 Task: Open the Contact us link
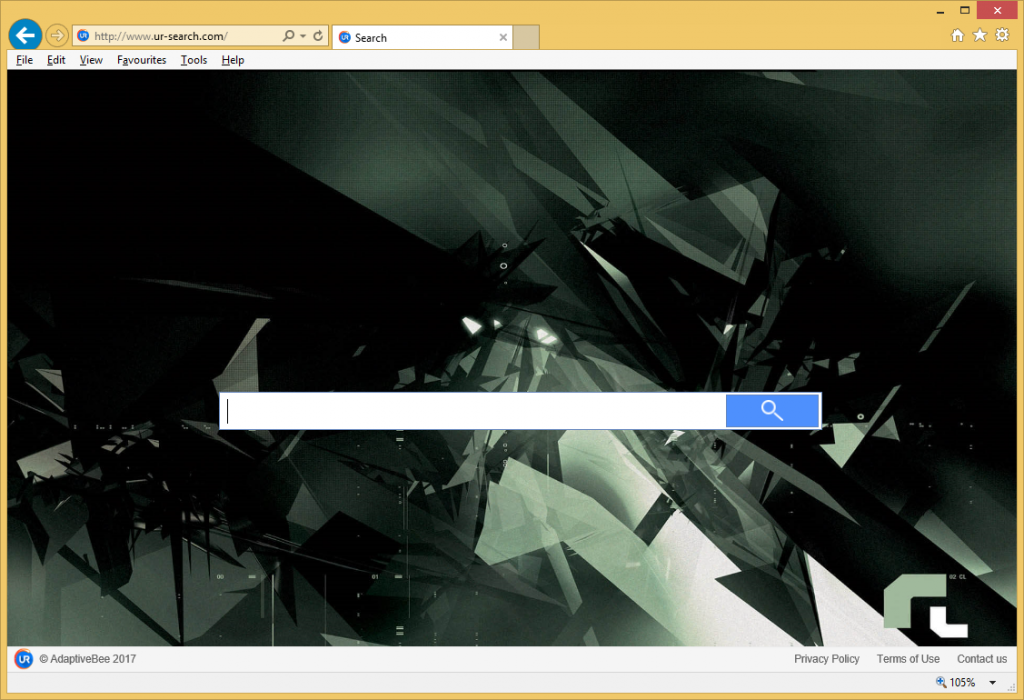982,660
